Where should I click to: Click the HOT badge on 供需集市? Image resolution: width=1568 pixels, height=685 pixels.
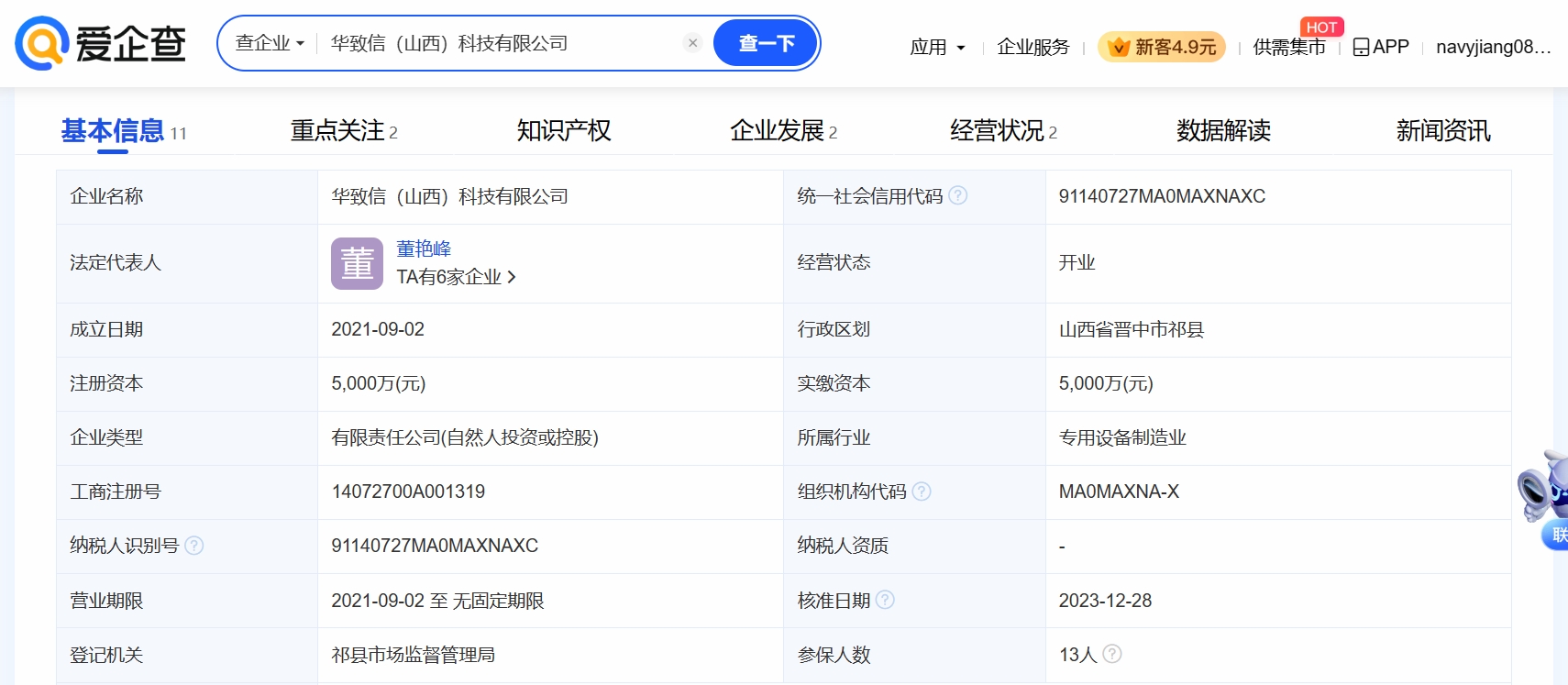click(x=1321, y=28)
